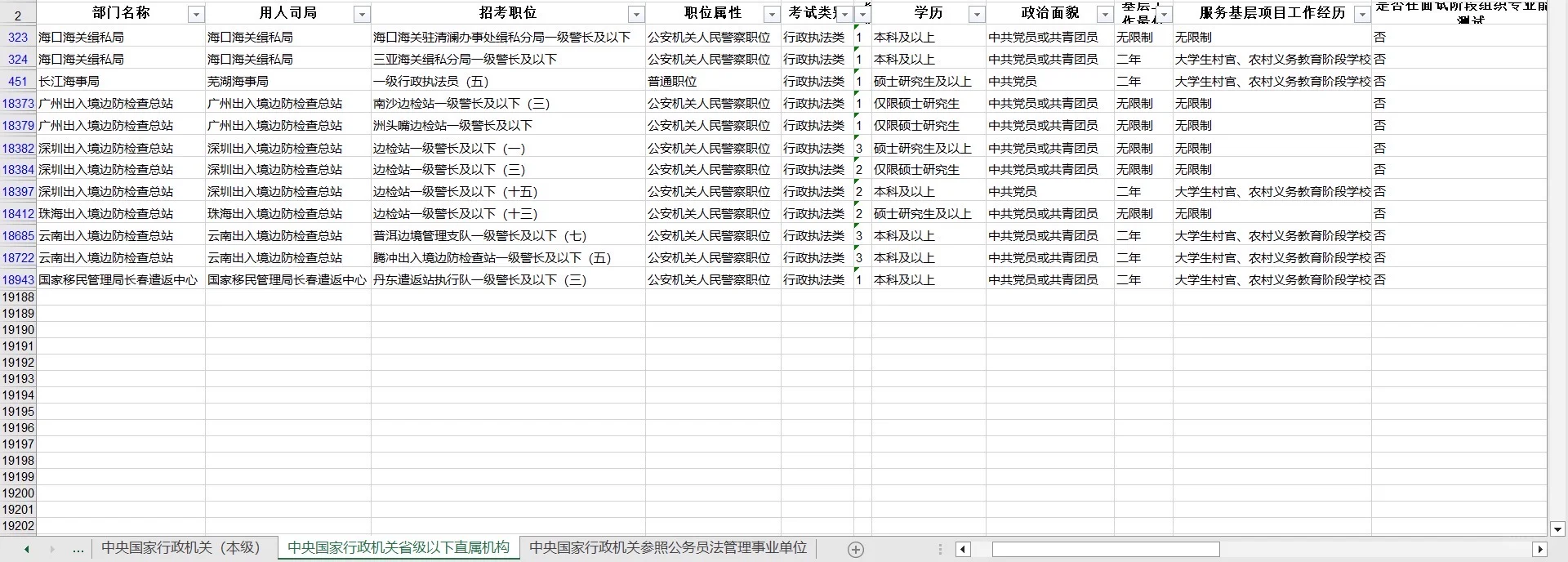Open filter dropdown for 基层工作最低年限 column
This screenshot has height=562, width=1568.
(x=1164, y=15)
